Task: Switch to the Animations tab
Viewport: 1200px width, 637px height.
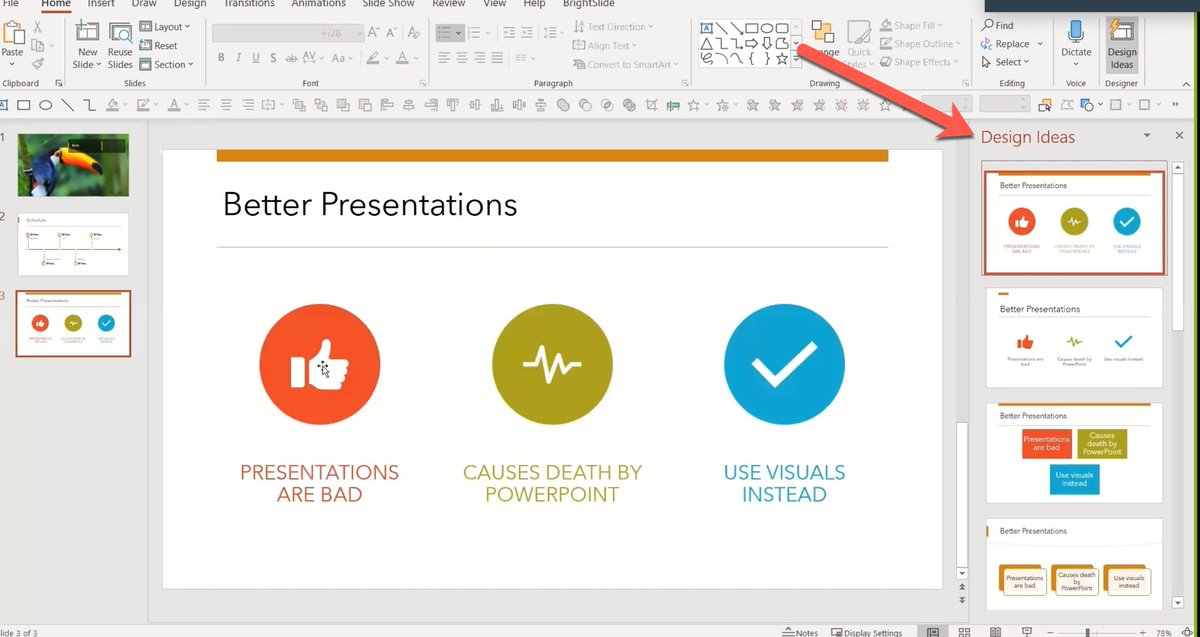Action: pos(318,4)
